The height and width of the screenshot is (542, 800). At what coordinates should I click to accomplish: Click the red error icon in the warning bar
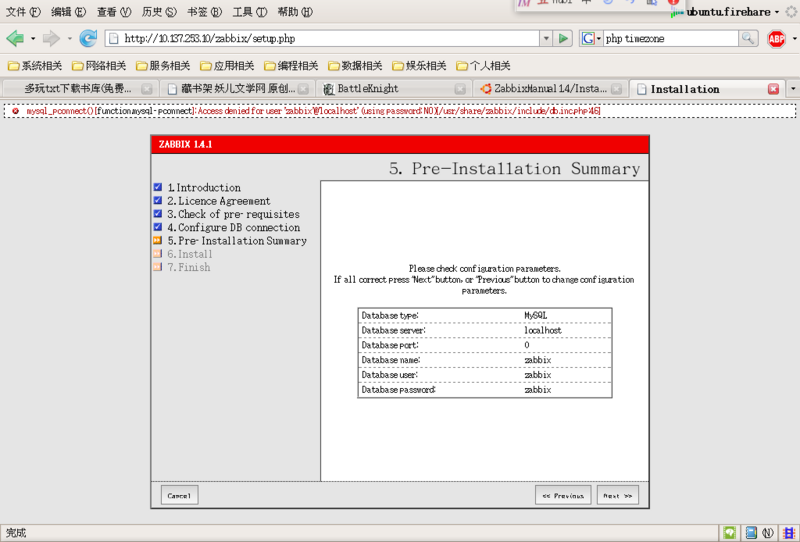coord(15,111)
